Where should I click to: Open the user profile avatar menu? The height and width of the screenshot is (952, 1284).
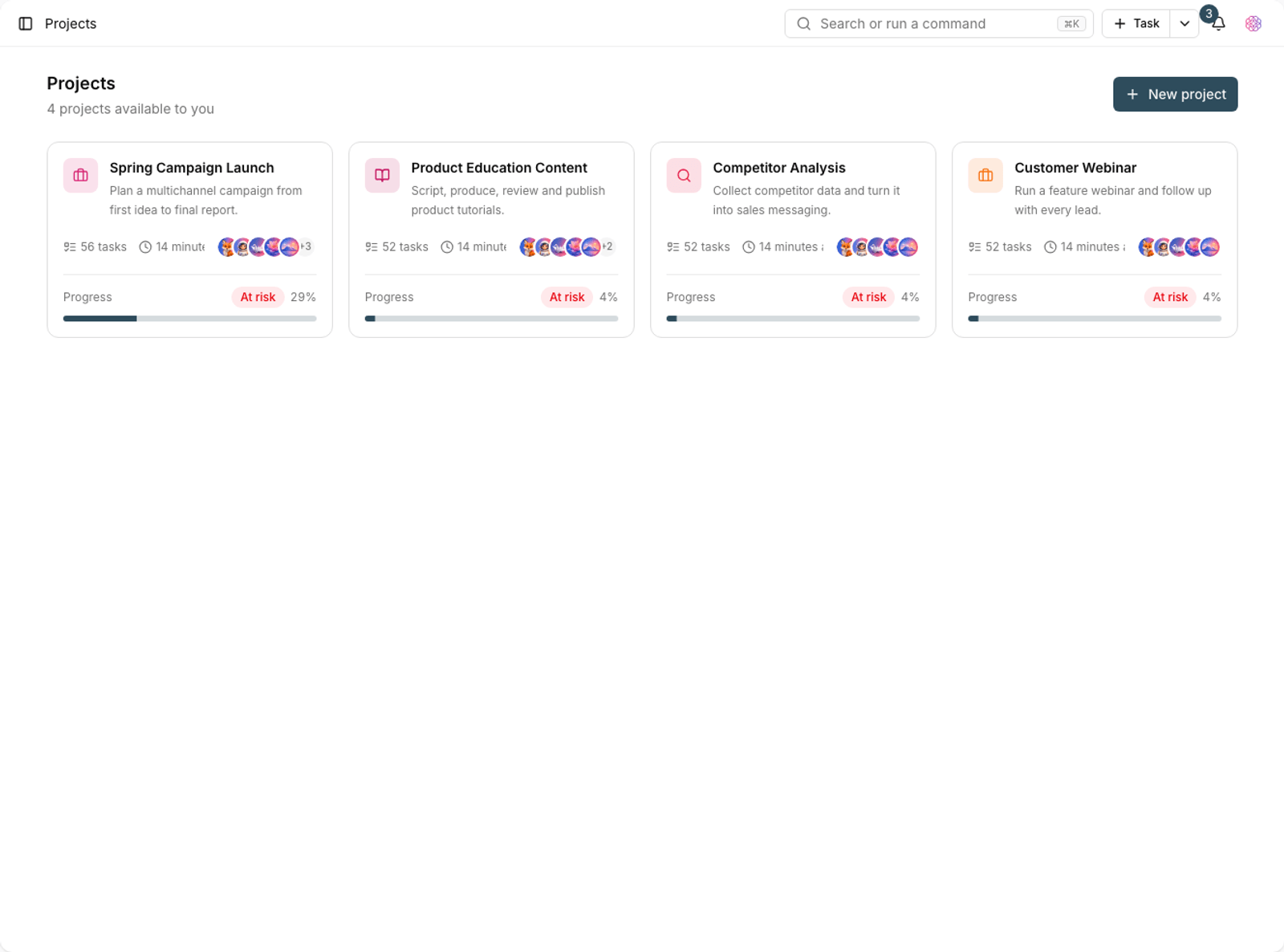click(x=1254, y=24)
